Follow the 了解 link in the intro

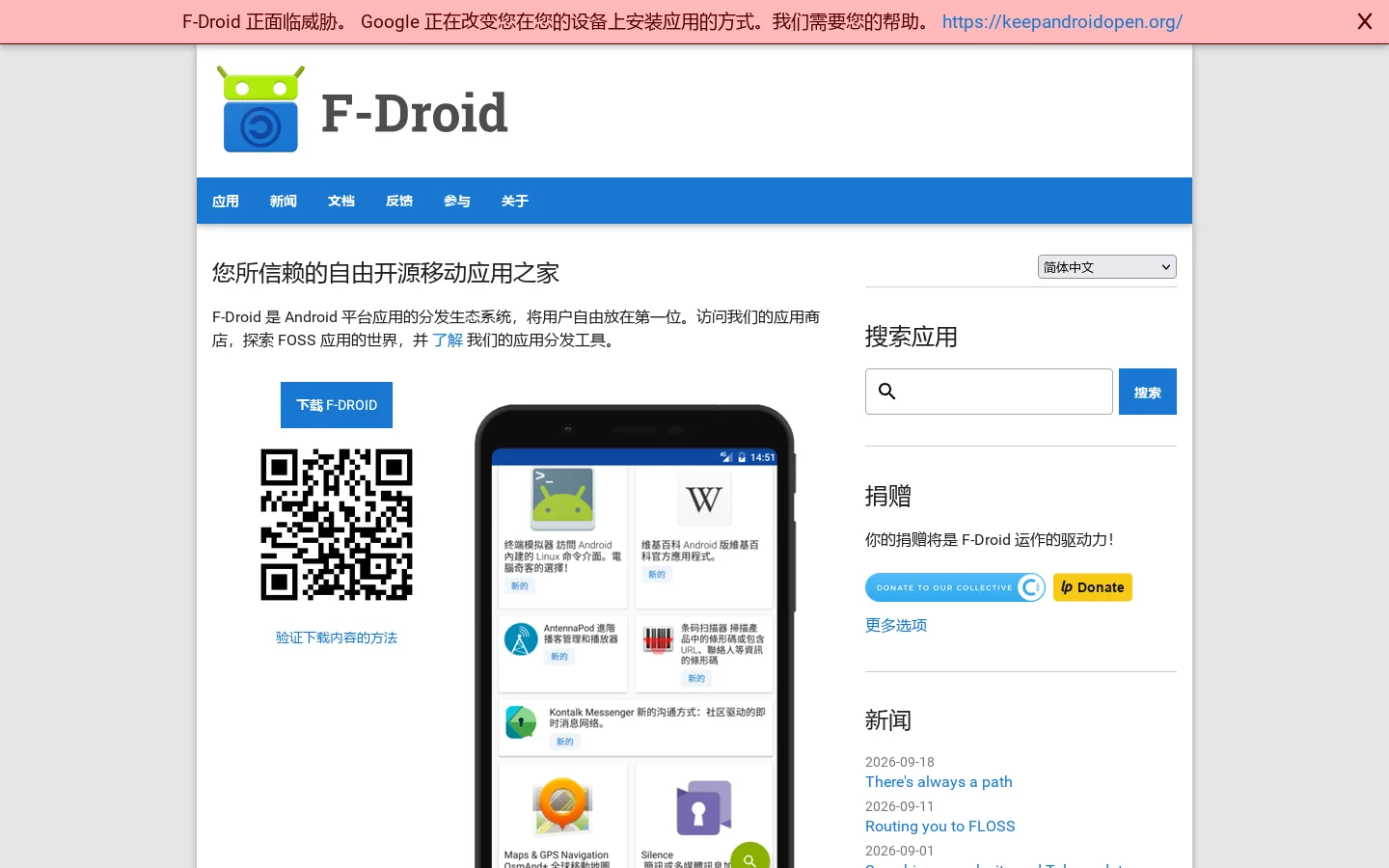(x=448, y=339)
